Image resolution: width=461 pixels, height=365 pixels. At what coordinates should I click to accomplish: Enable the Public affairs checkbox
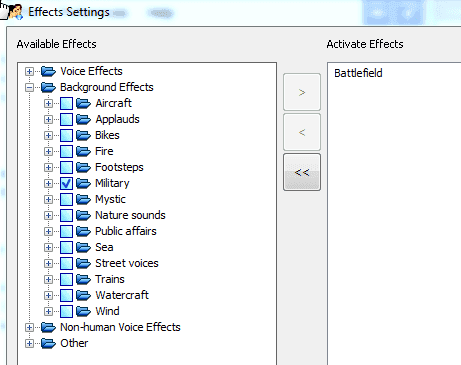coord(66,231)
